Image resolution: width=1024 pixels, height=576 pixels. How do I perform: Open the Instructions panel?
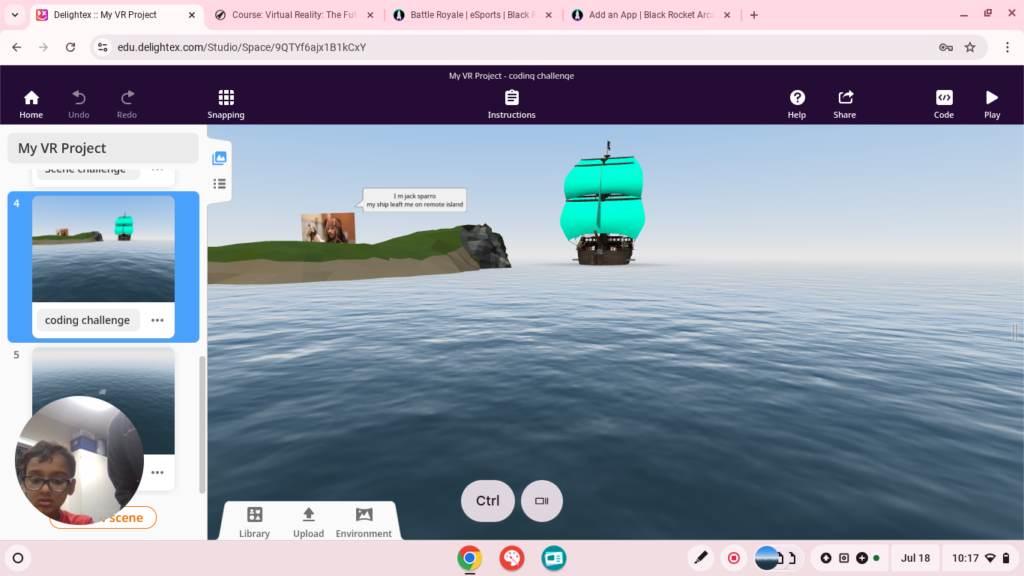click(x=511, y=104)
